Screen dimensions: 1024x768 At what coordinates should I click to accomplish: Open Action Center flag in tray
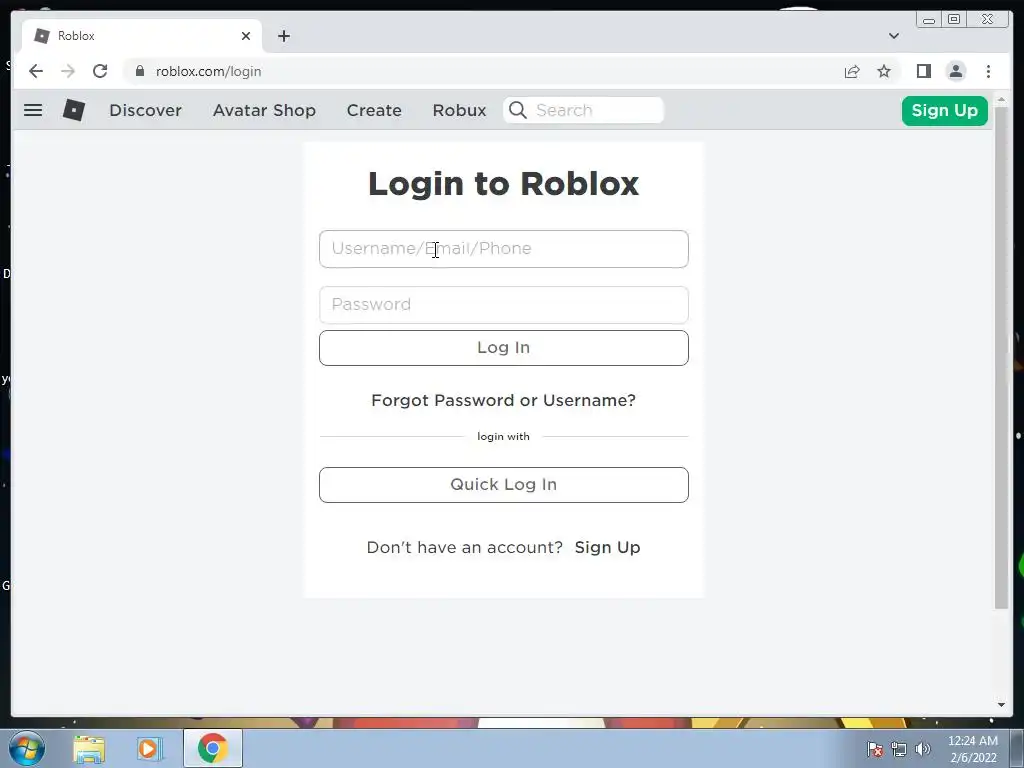pos(875,749)
